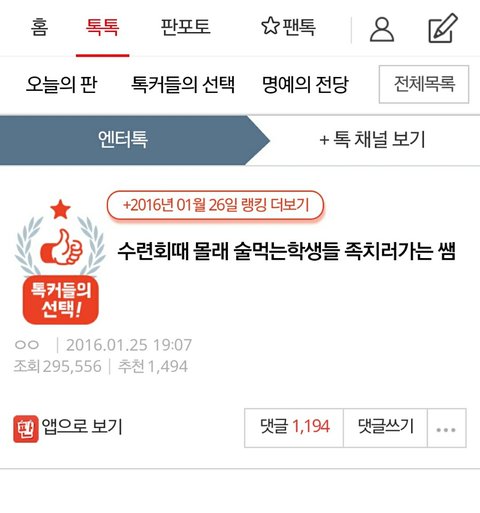
Task: Tap the write post pencil icon
Action: 443,28
